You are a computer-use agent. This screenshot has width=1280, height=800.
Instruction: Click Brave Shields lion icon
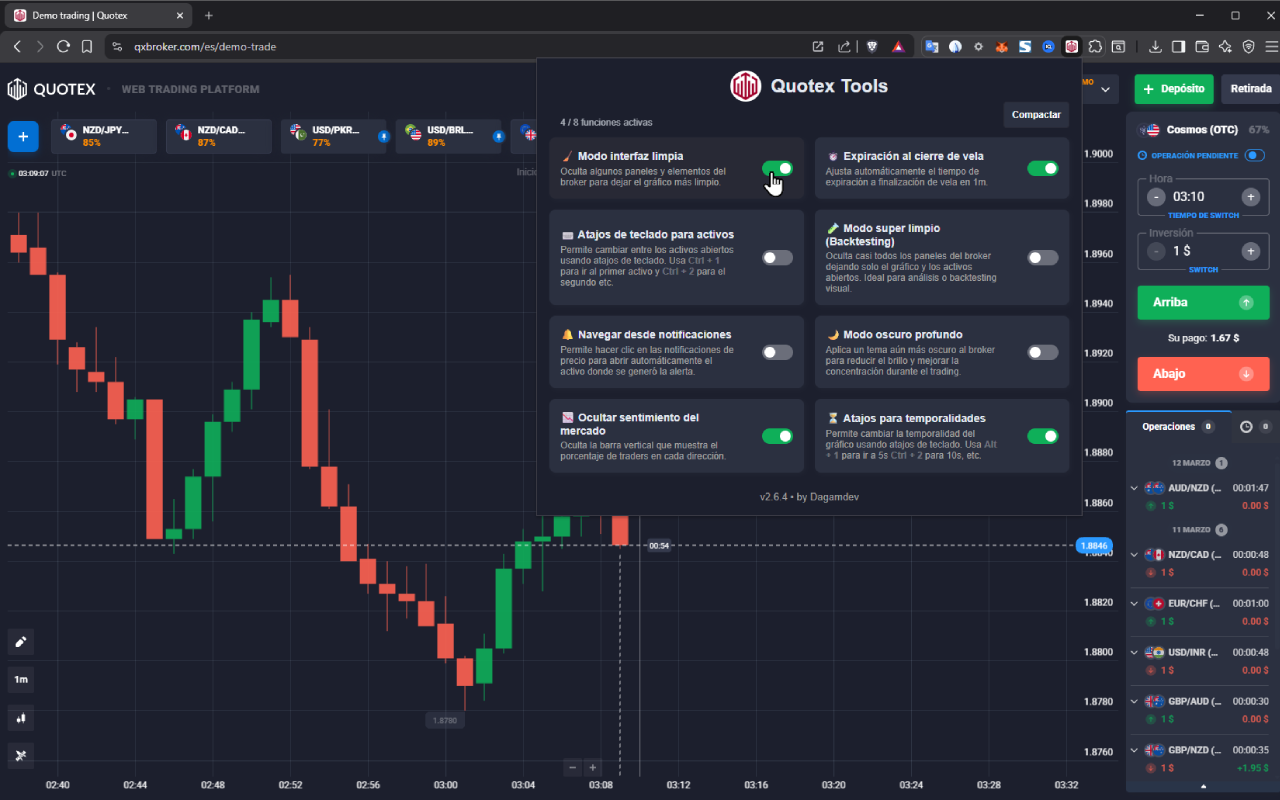872,46
